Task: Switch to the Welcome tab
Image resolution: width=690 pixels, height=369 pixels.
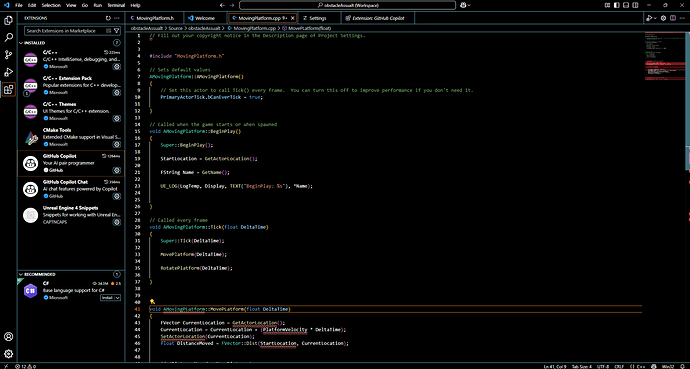Action: click(205, 18)
